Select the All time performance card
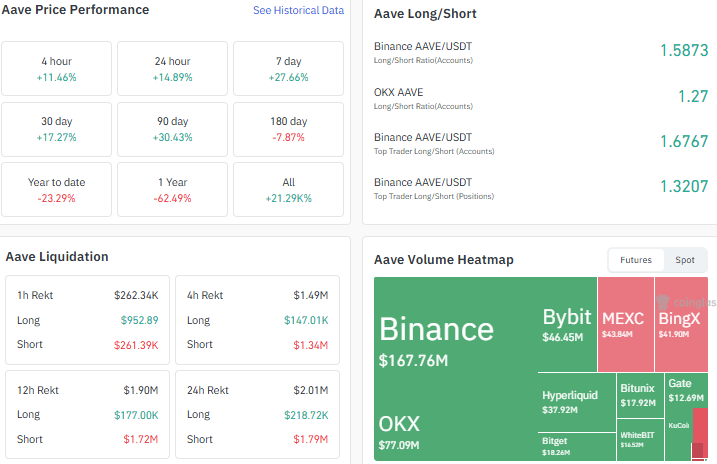 (x=289, y=190)
